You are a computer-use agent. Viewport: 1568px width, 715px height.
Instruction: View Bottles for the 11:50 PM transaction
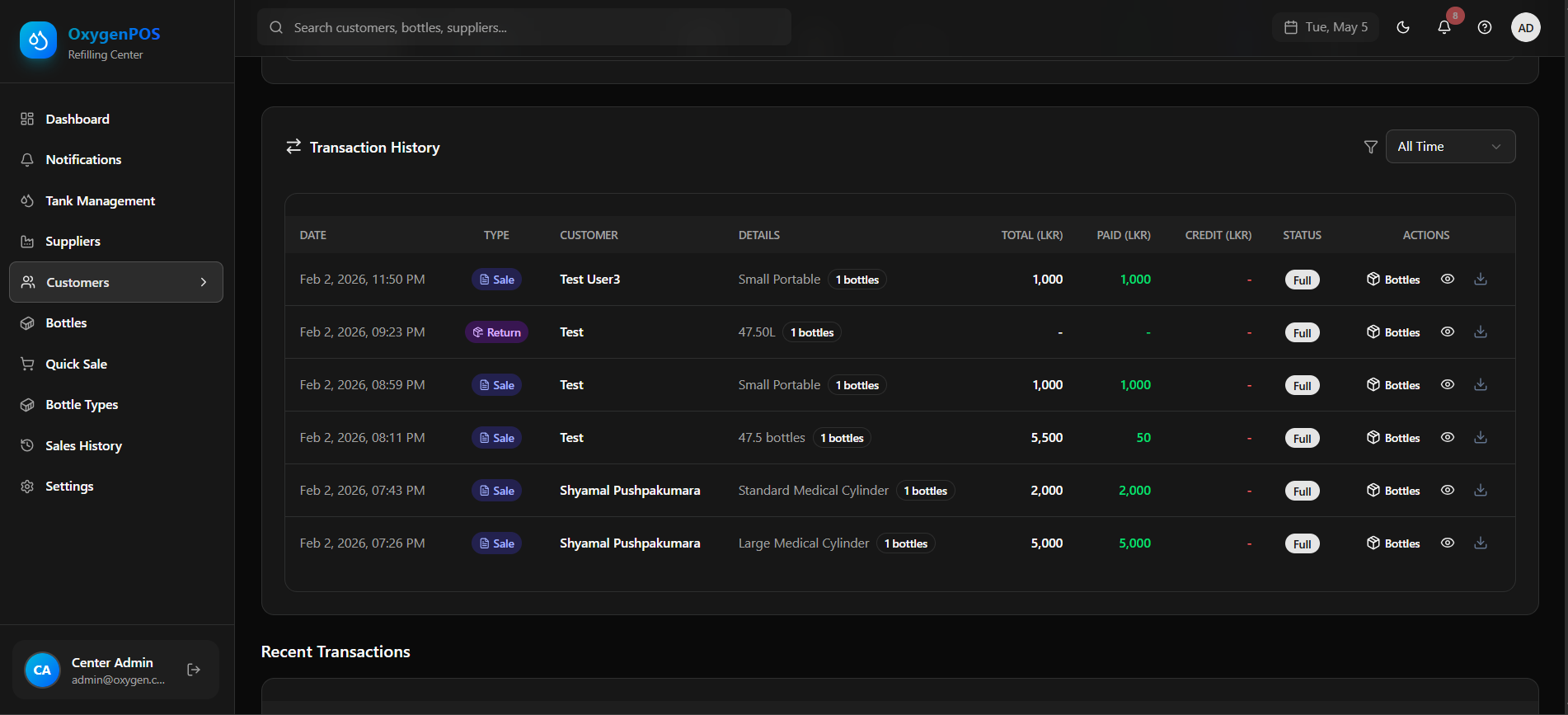click(1393, 280)
